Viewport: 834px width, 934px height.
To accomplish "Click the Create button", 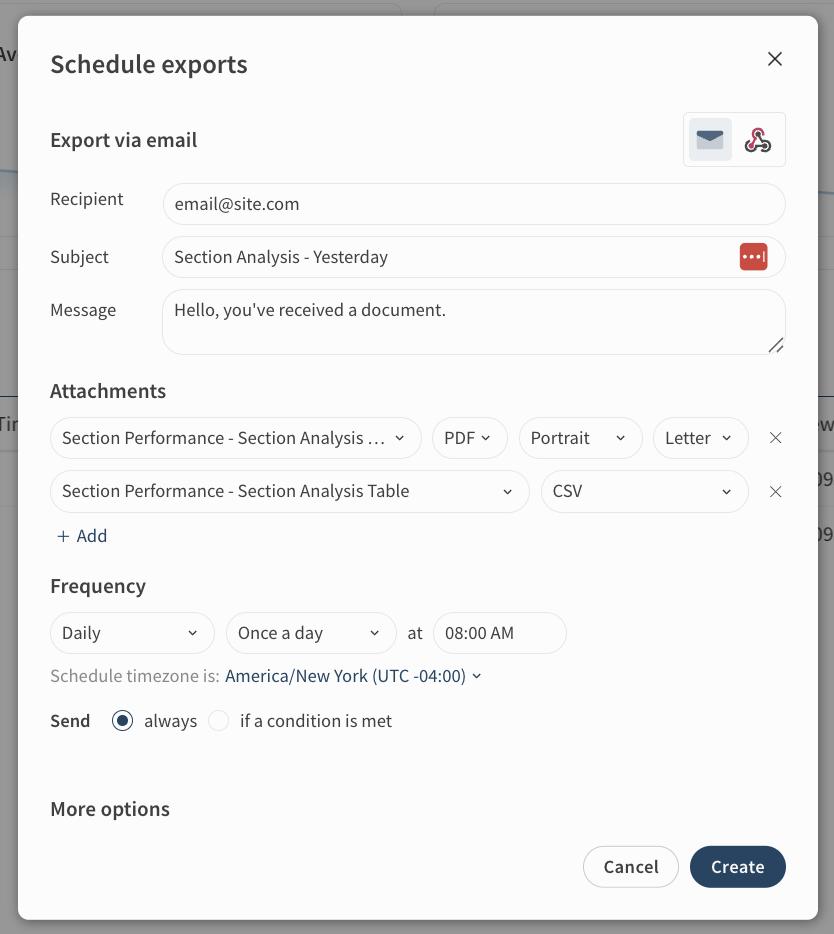I will 737,867.
